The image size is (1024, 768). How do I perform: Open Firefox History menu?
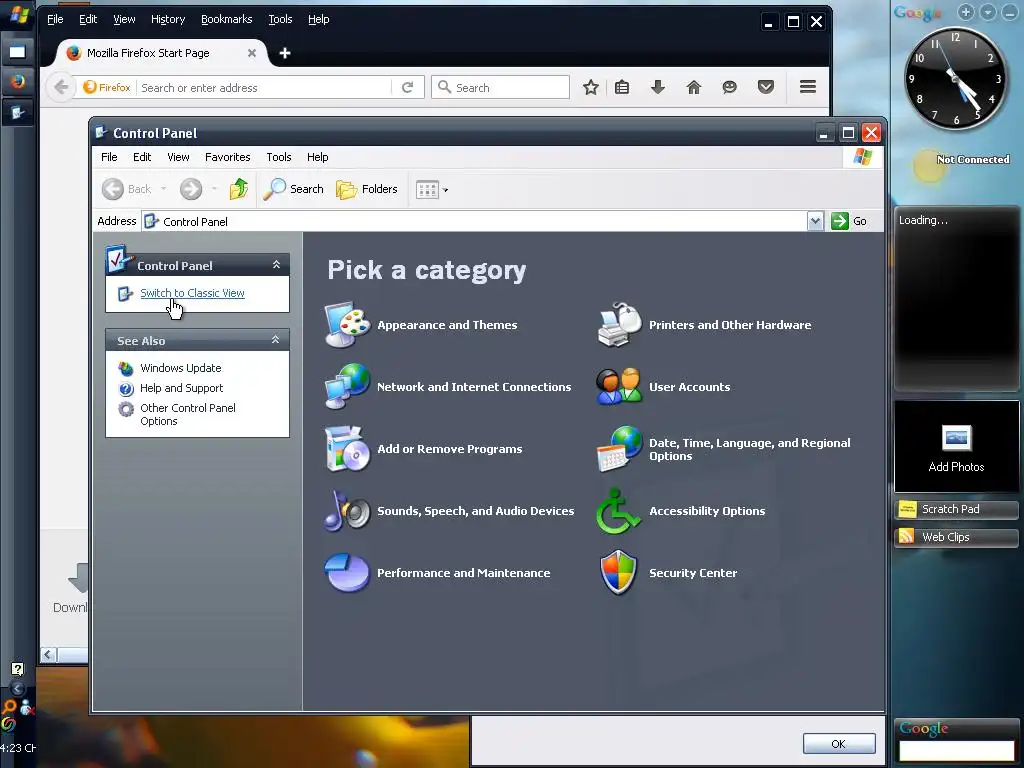pyautogui.click(x=168, y=20)
